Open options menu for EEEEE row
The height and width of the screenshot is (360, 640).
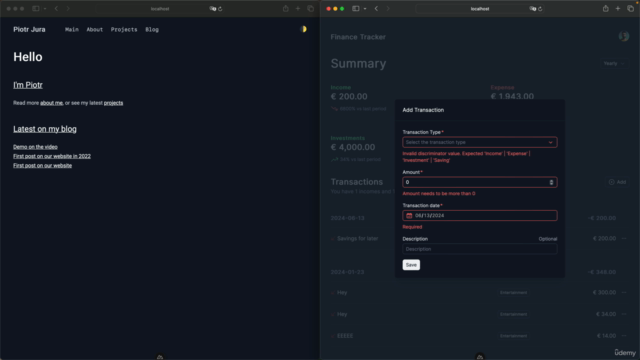(624, 336)
